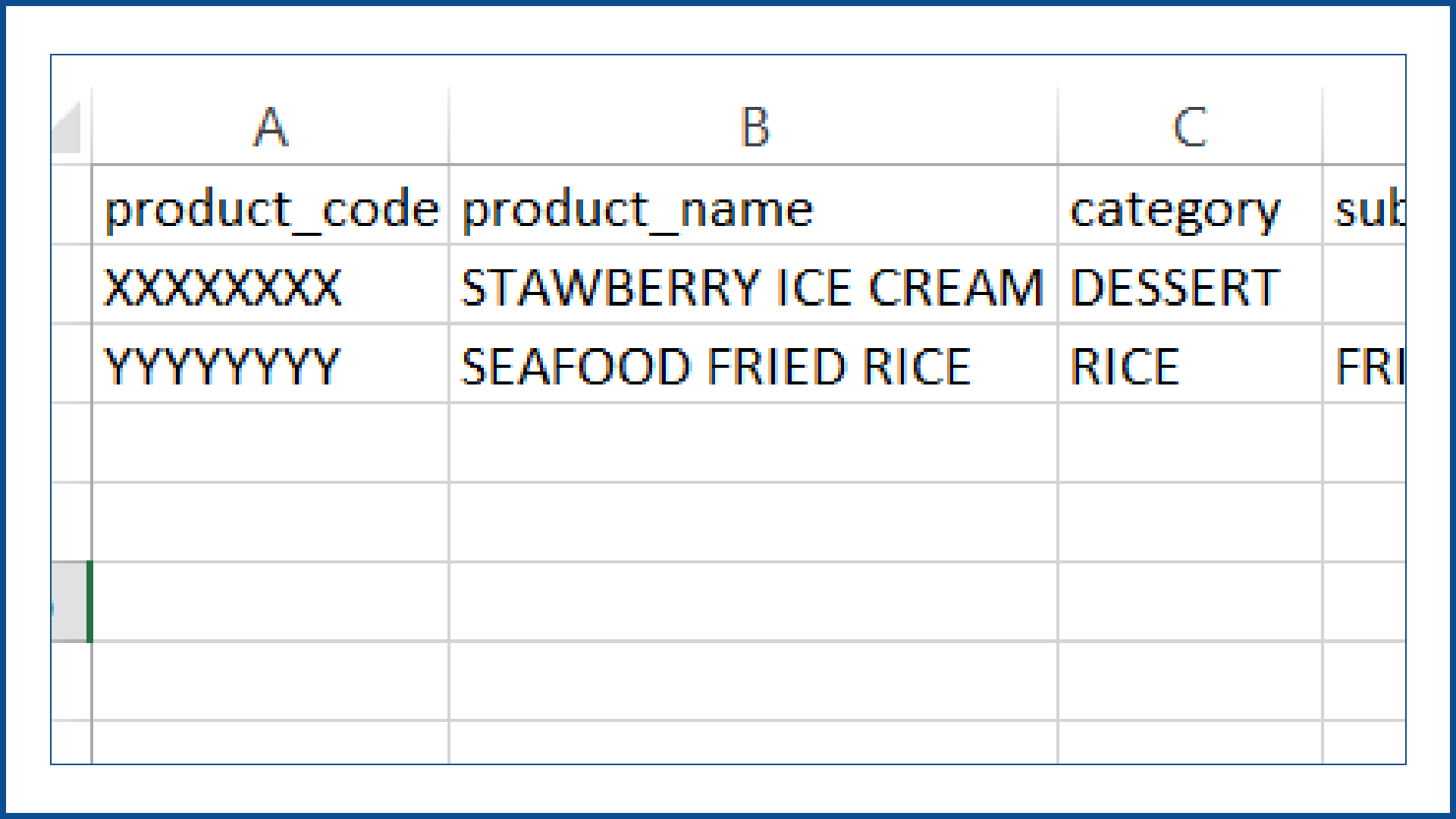Viewport: 1456px width, 819px height.
Task: Select column A header
Action: click(x=270, y=127)
